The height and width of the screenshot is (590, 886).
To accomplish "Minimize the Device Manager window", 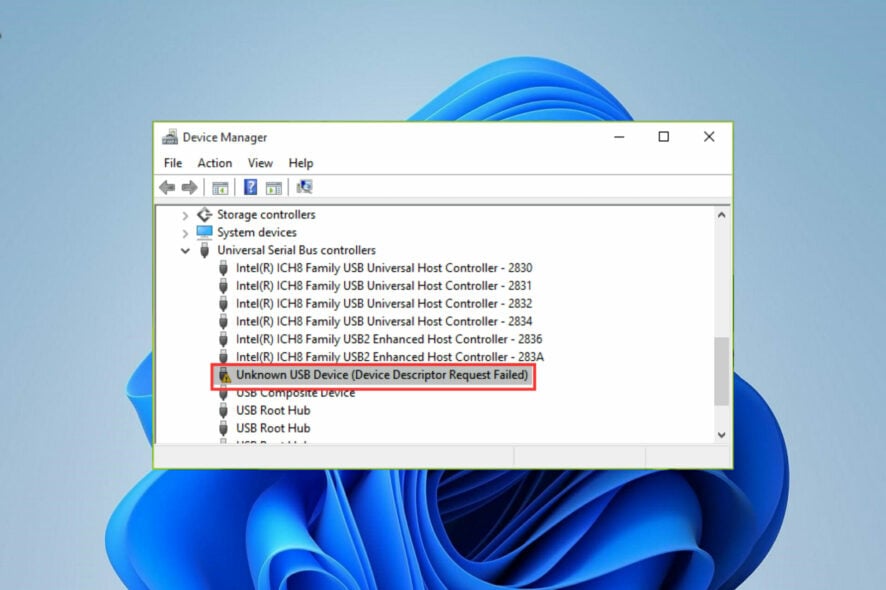I will 619,137.
